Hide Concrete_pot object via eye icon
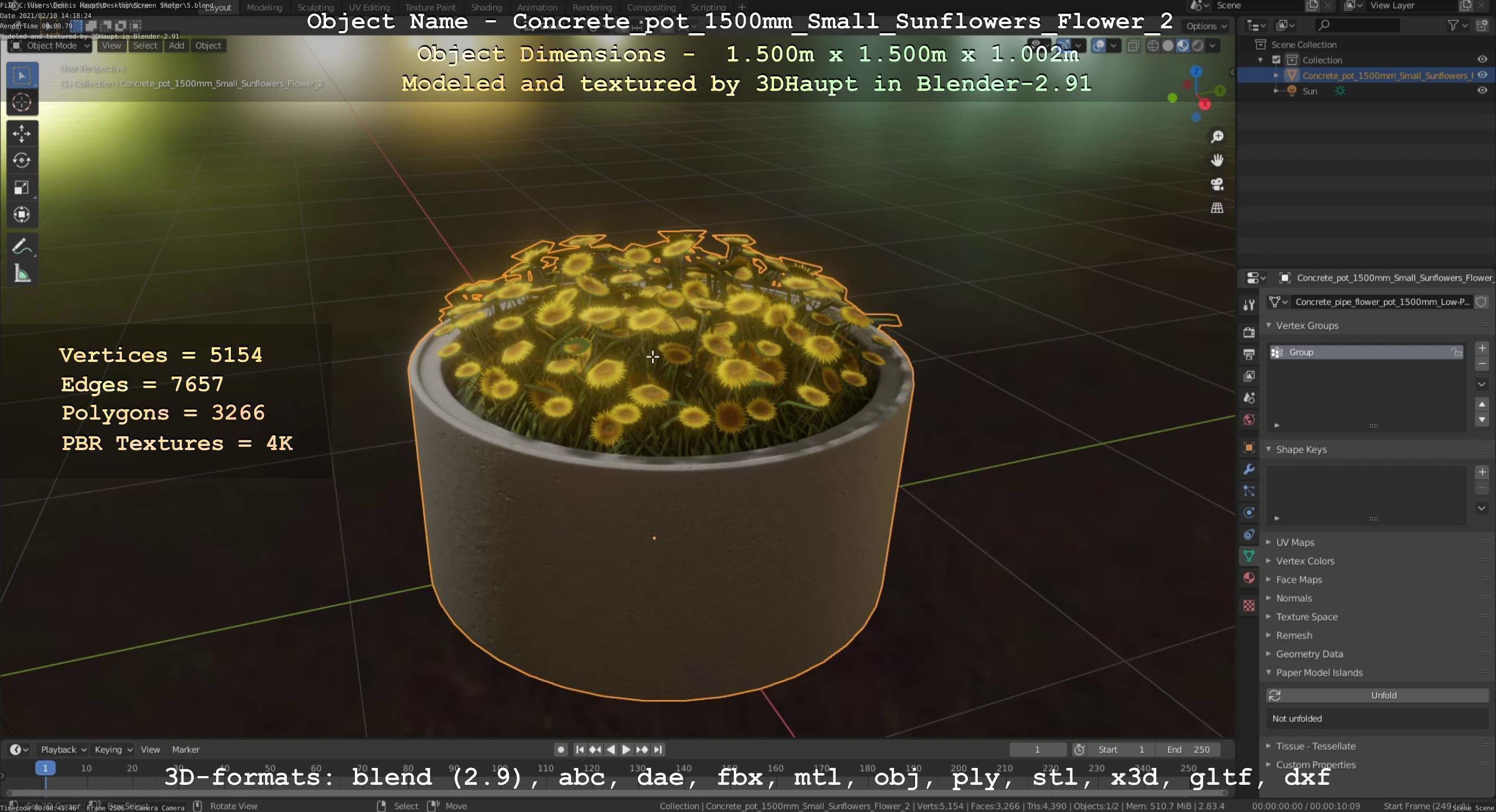The width and height of the screenshot is (1496, 812). click(x=1482, y=75)
